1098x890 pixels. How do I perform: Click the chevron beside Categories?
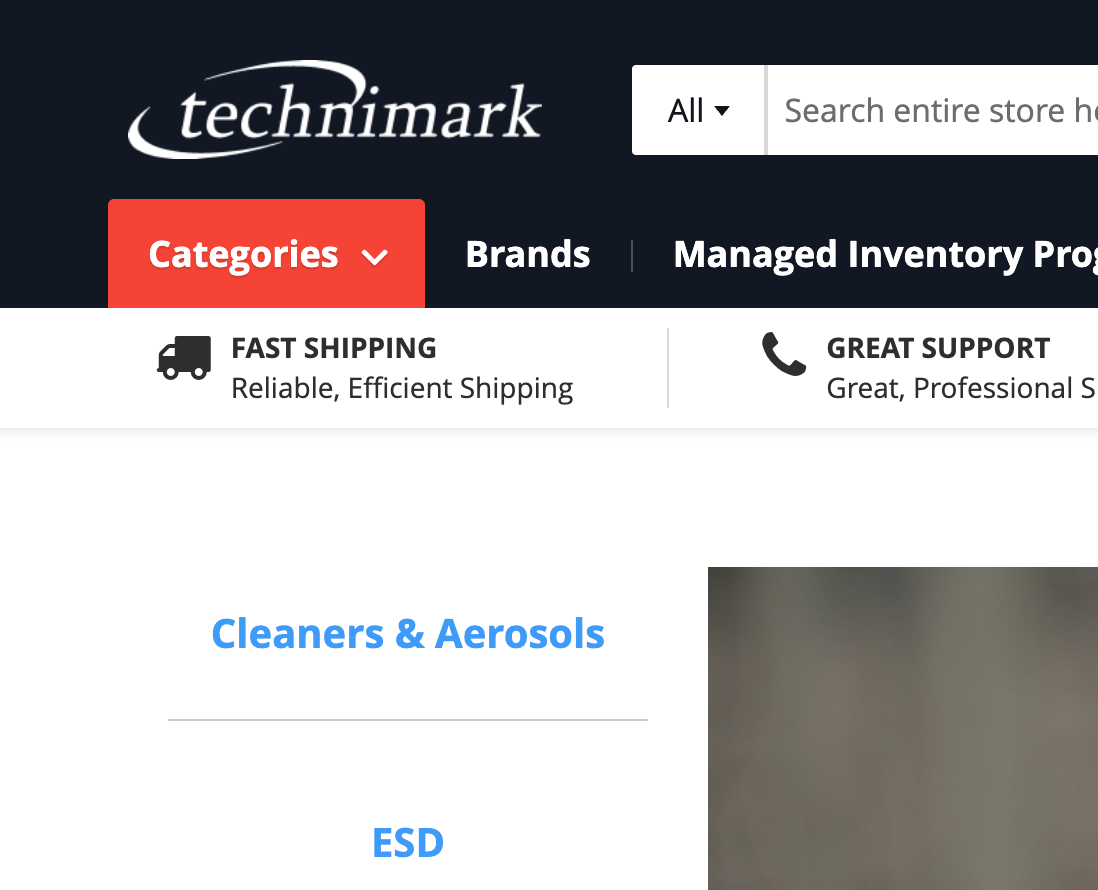pos(375,258)
